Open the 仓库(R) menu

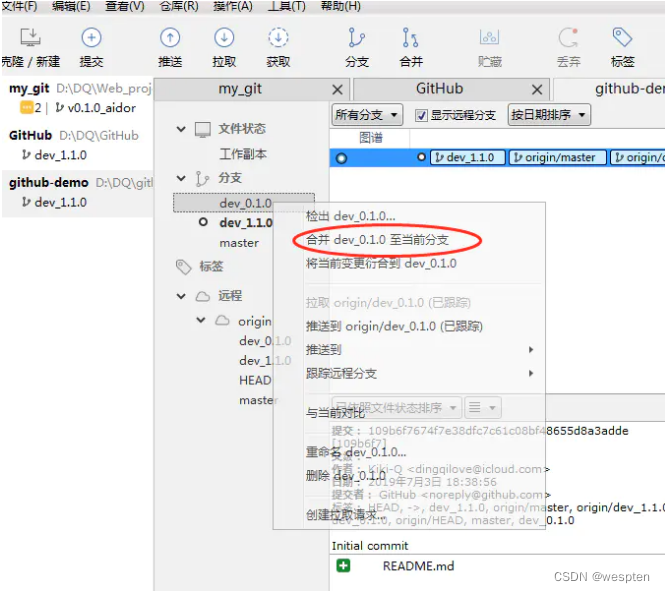coord(179,6)
